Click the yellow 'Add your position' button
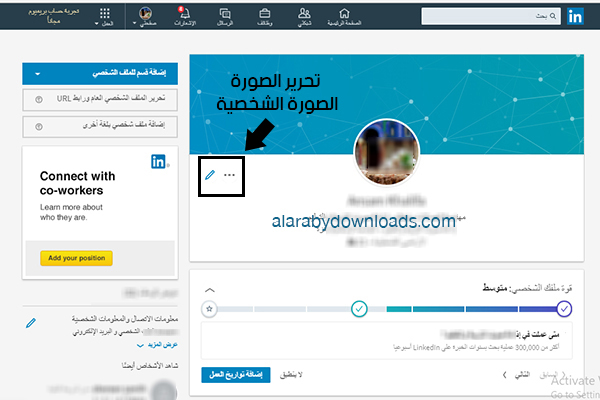This screenshot has height=400, width=600. click(76, 258)
